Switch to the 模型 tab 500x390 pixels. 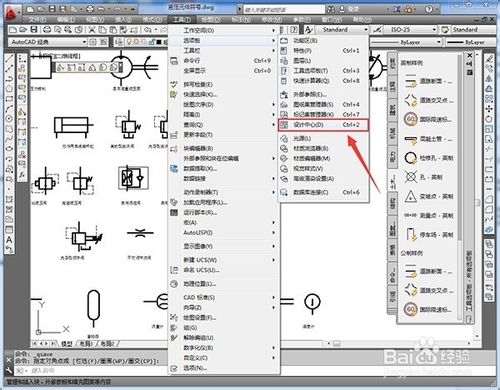67,343
